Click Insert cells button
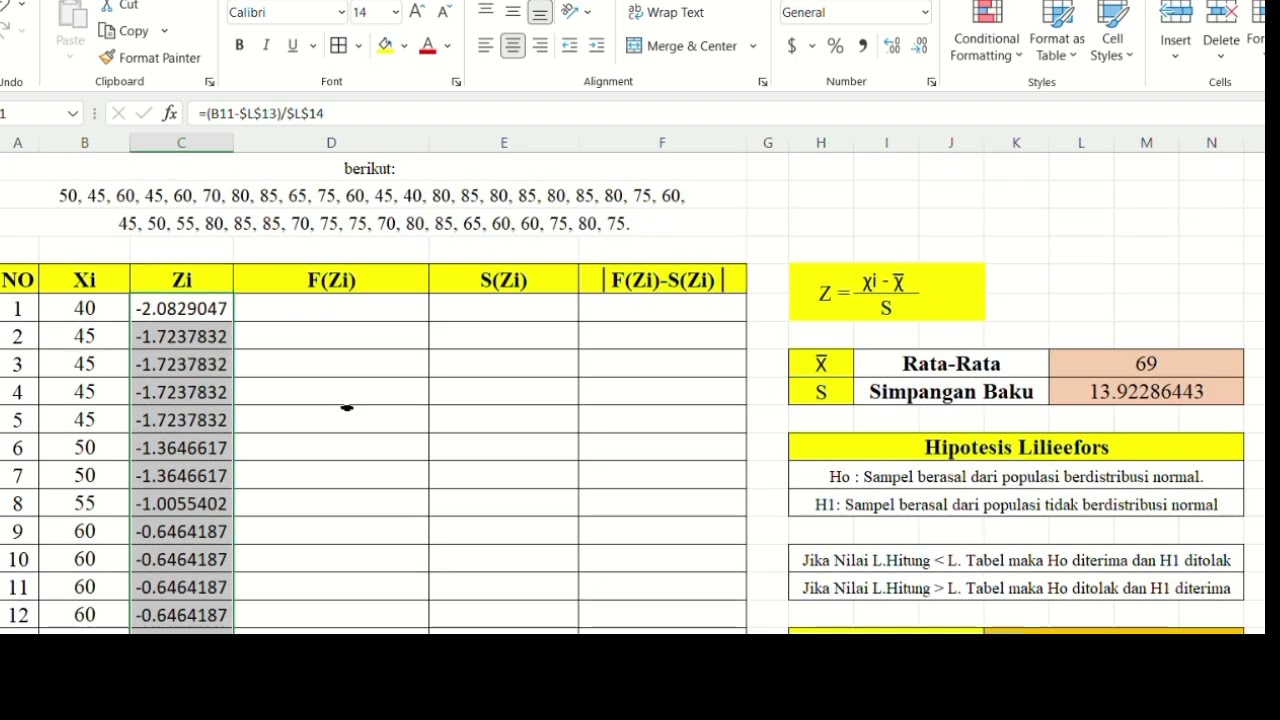This screenshot has width=1280, height=720. (x=1176, y=33)
